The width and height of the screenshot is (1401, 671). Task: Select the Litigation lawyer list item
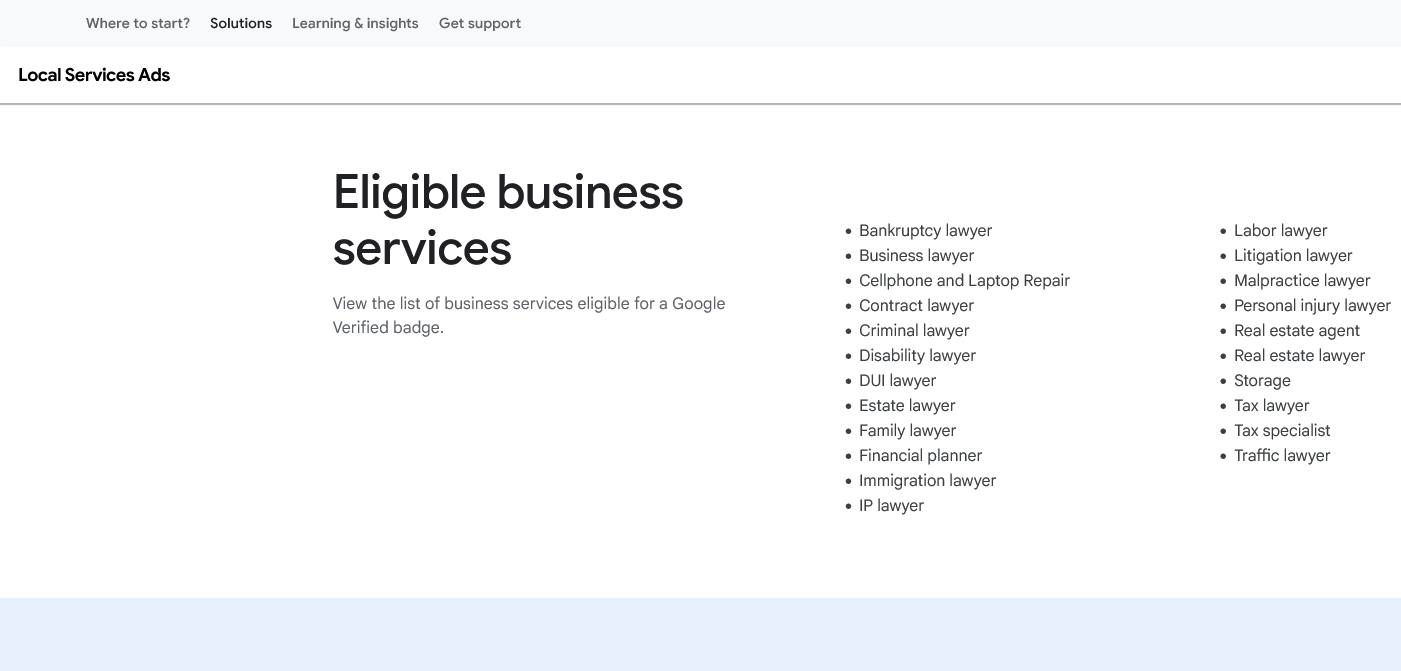(x=1293, y=255)
